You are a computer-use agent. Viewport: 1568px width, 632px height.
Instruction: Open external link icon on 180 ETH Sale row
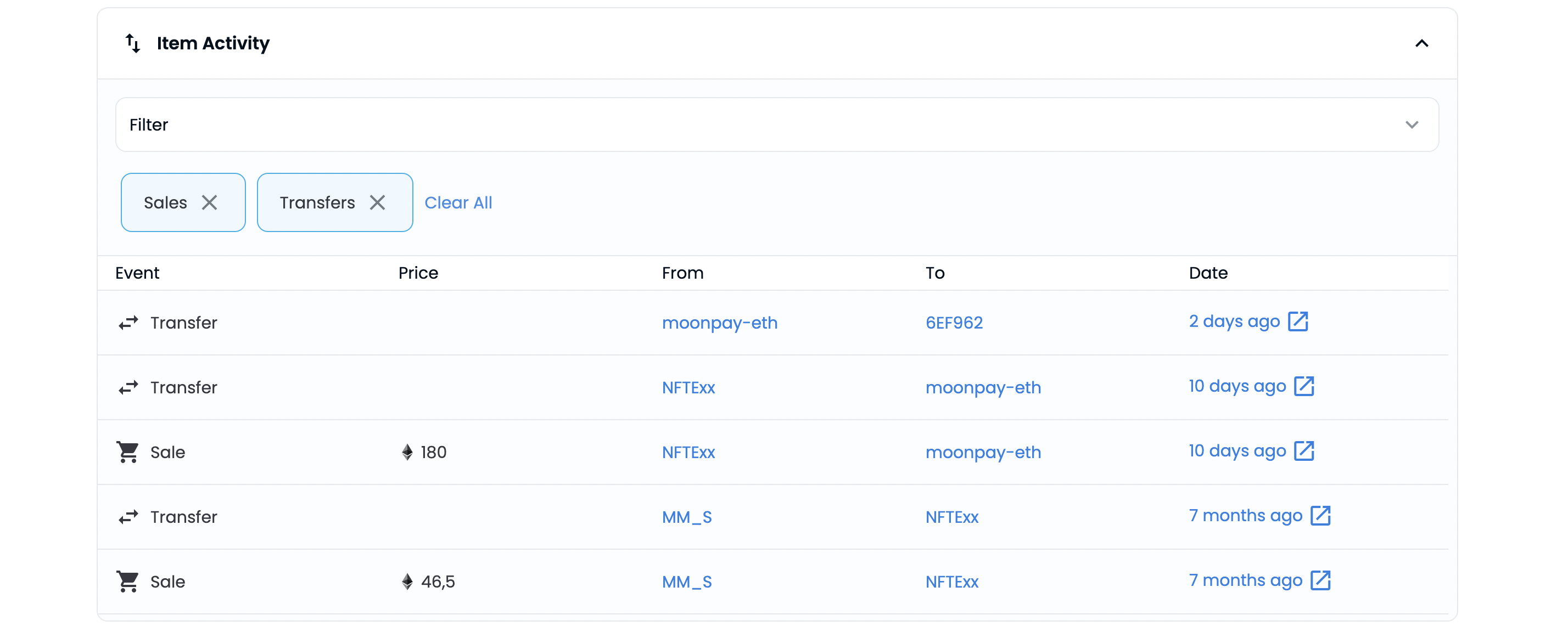1303,451
